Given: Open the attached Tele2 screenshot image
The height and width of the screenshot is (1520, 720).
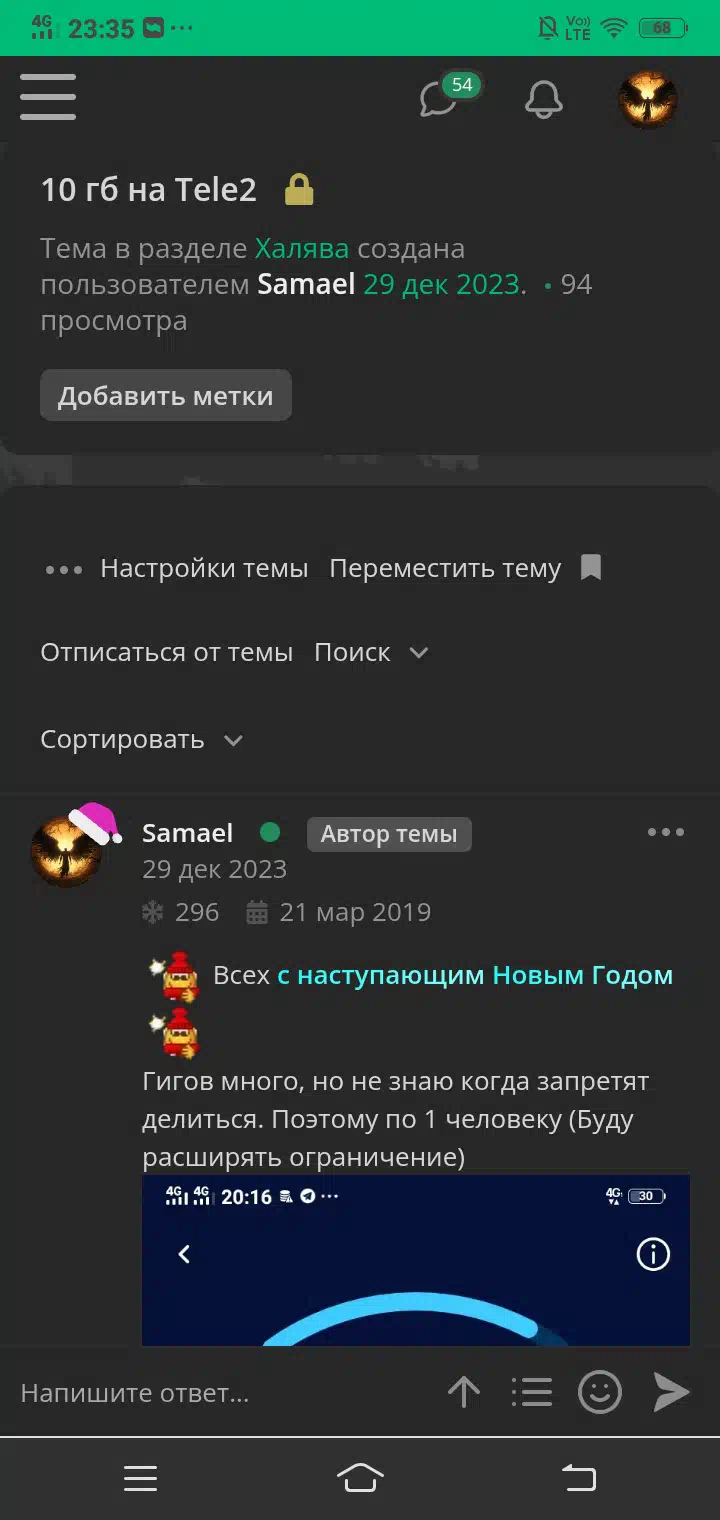Looking at the screenshot, I should [416, 1260].
